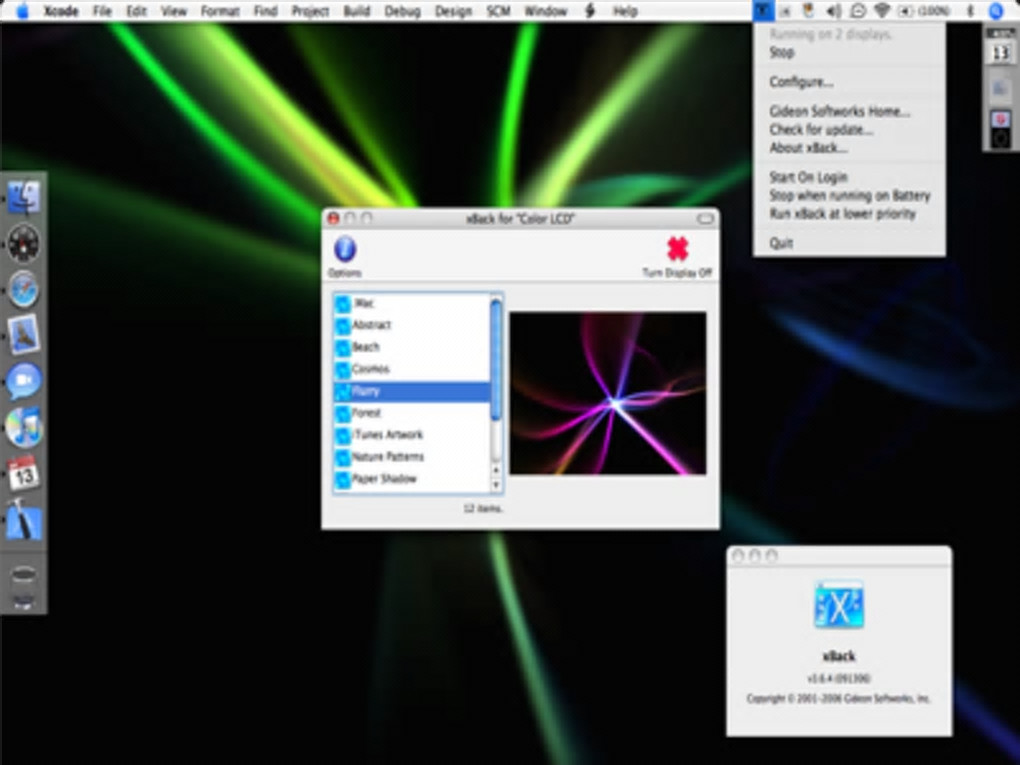Click the Options info icon in xBack toolbar

(345, 250)
